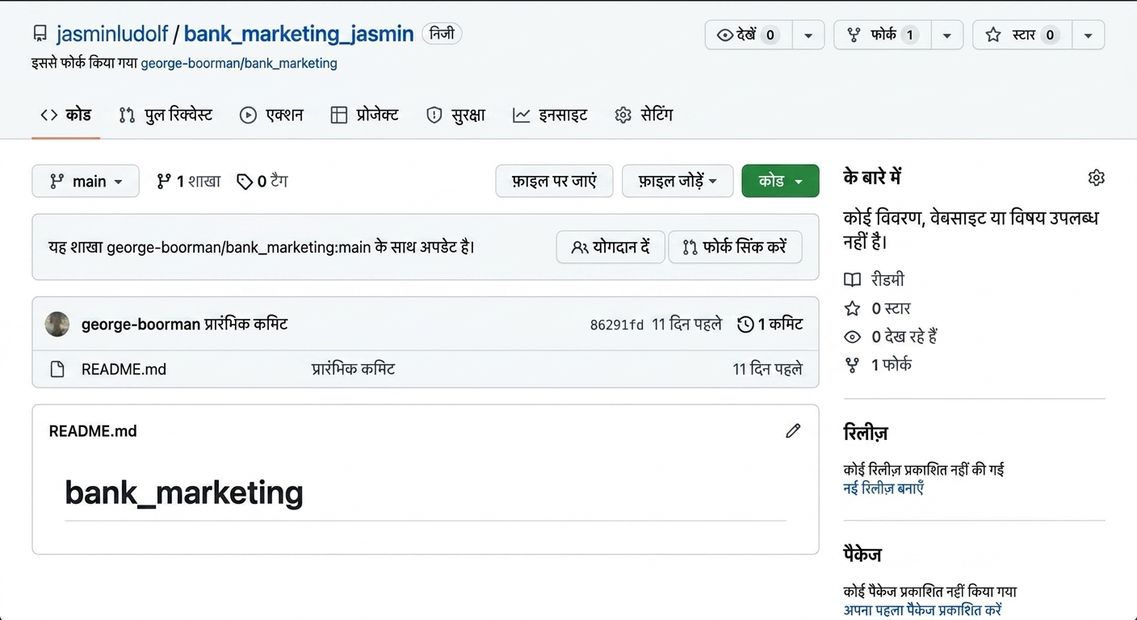Viewport: 1137px width, 620px height.
Task: Click the README.md preview header title
Action: (93, 431)
